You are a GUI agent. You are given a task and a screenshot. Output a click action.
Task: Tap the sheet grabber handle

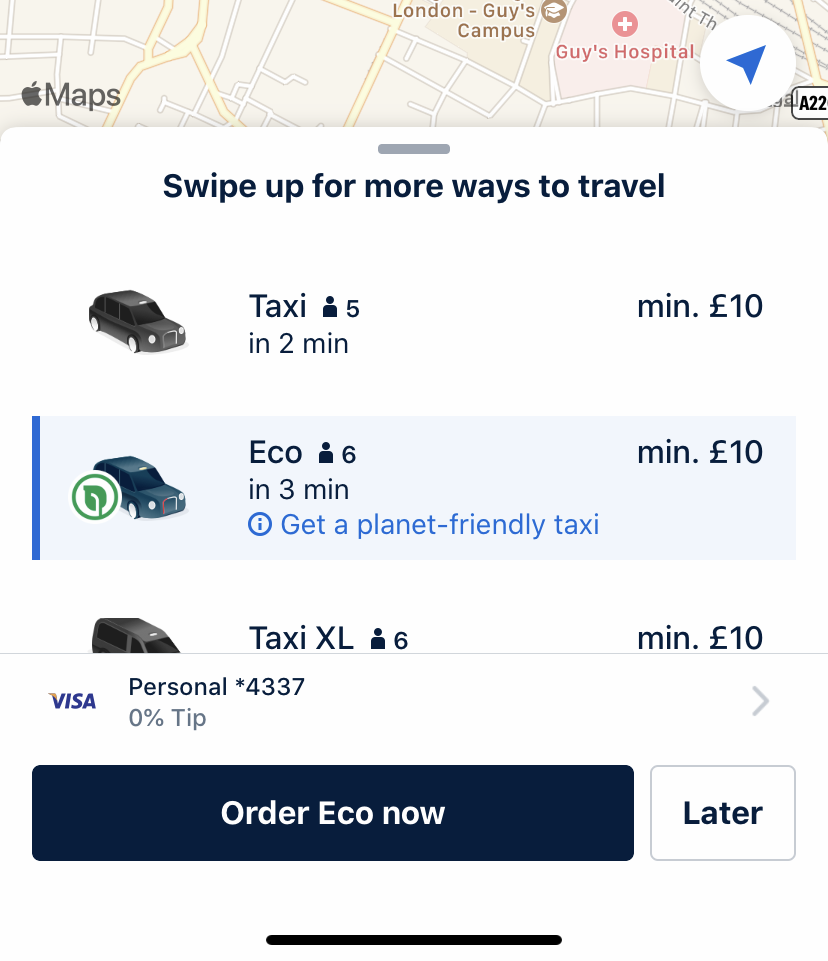414,149
